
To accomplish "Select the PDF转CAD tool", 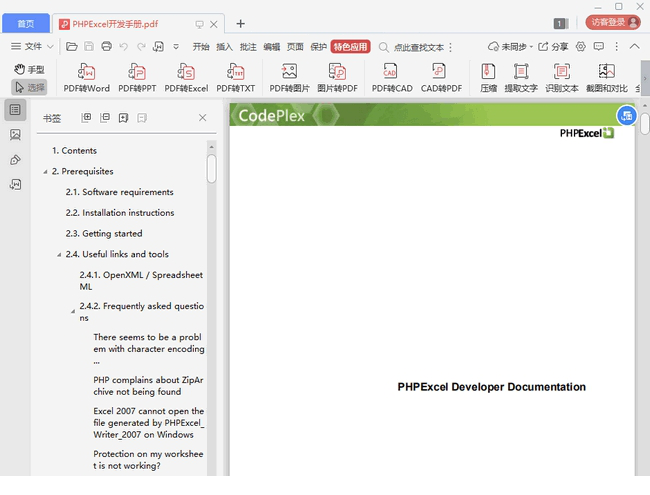I will click(x=392, y=78).
